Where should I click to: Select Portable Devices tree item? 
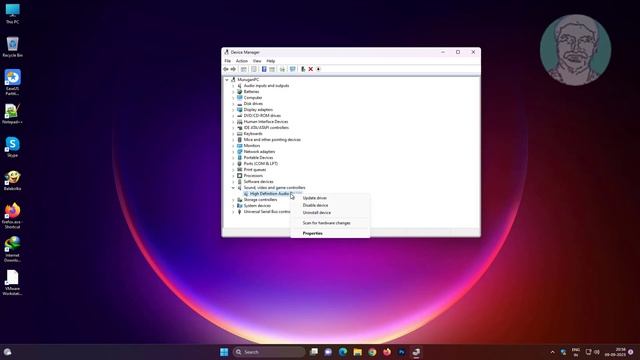tap(258, 158)
